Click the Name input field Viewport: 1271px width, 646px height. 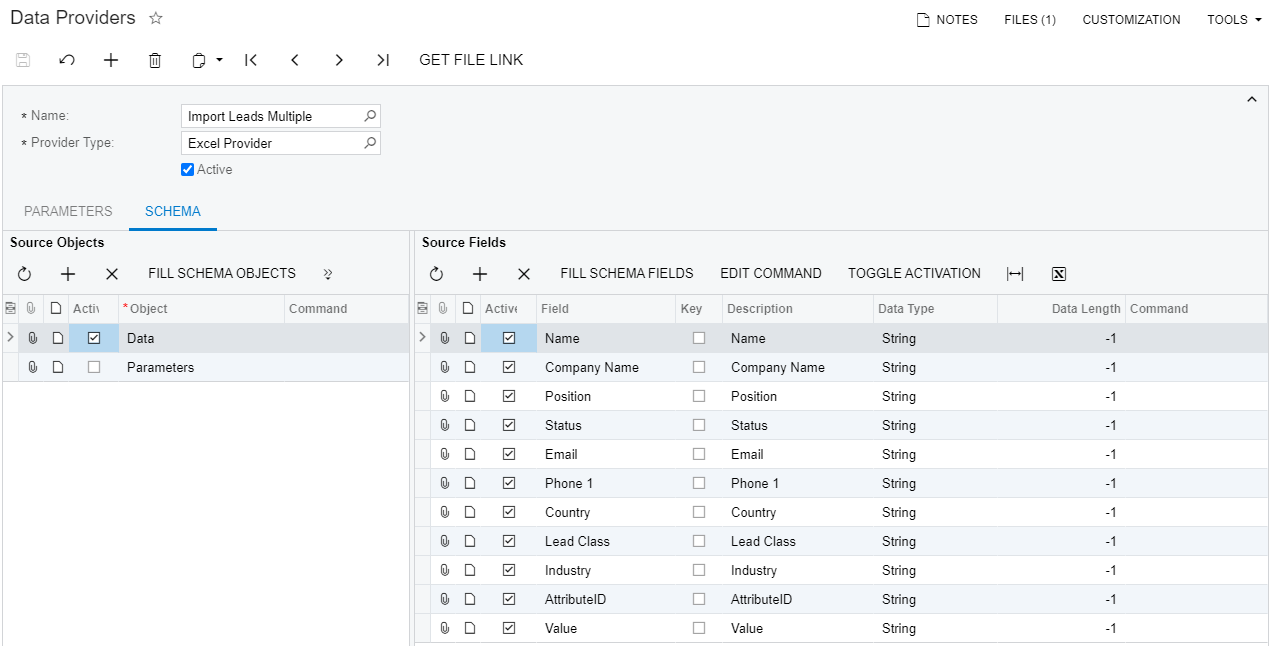pyautogui.click(x=271, y=117)
